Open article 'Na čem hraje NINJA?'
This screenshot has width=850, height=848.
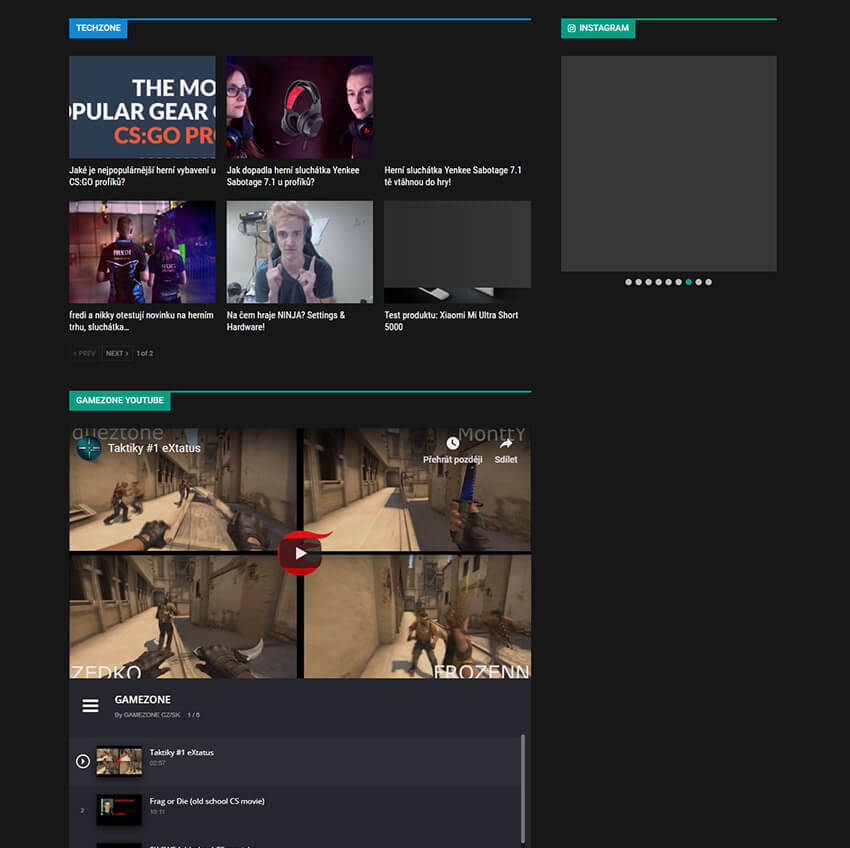click(x=286, y=321)
